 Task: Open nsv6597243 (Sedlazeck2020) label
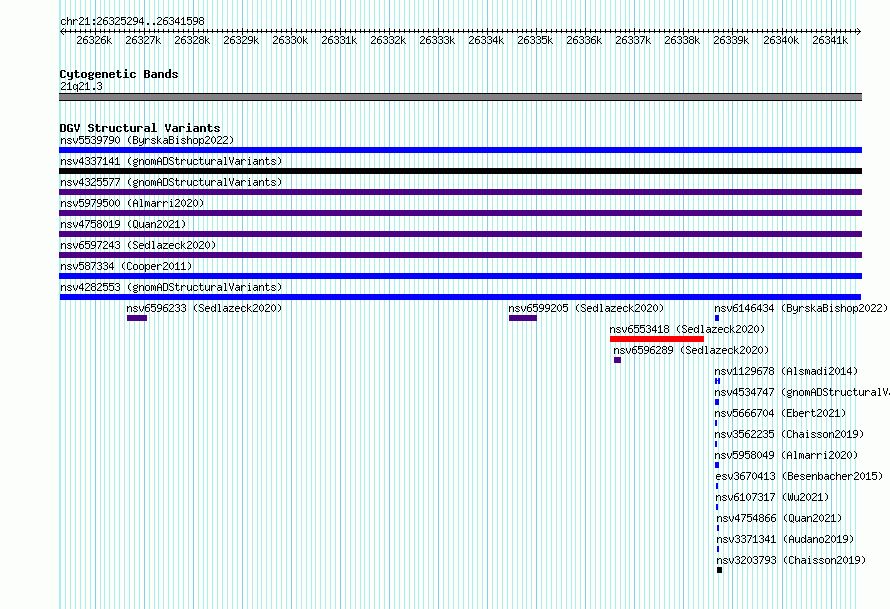[x=138, y=245]
